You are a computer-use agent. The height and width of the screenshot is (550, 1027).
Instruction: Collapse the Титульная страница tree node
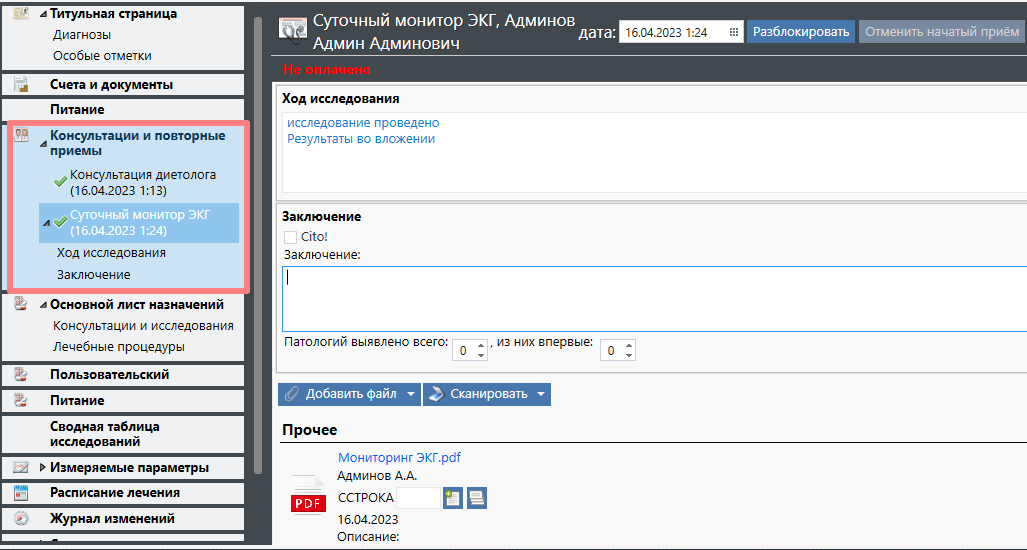42,14
